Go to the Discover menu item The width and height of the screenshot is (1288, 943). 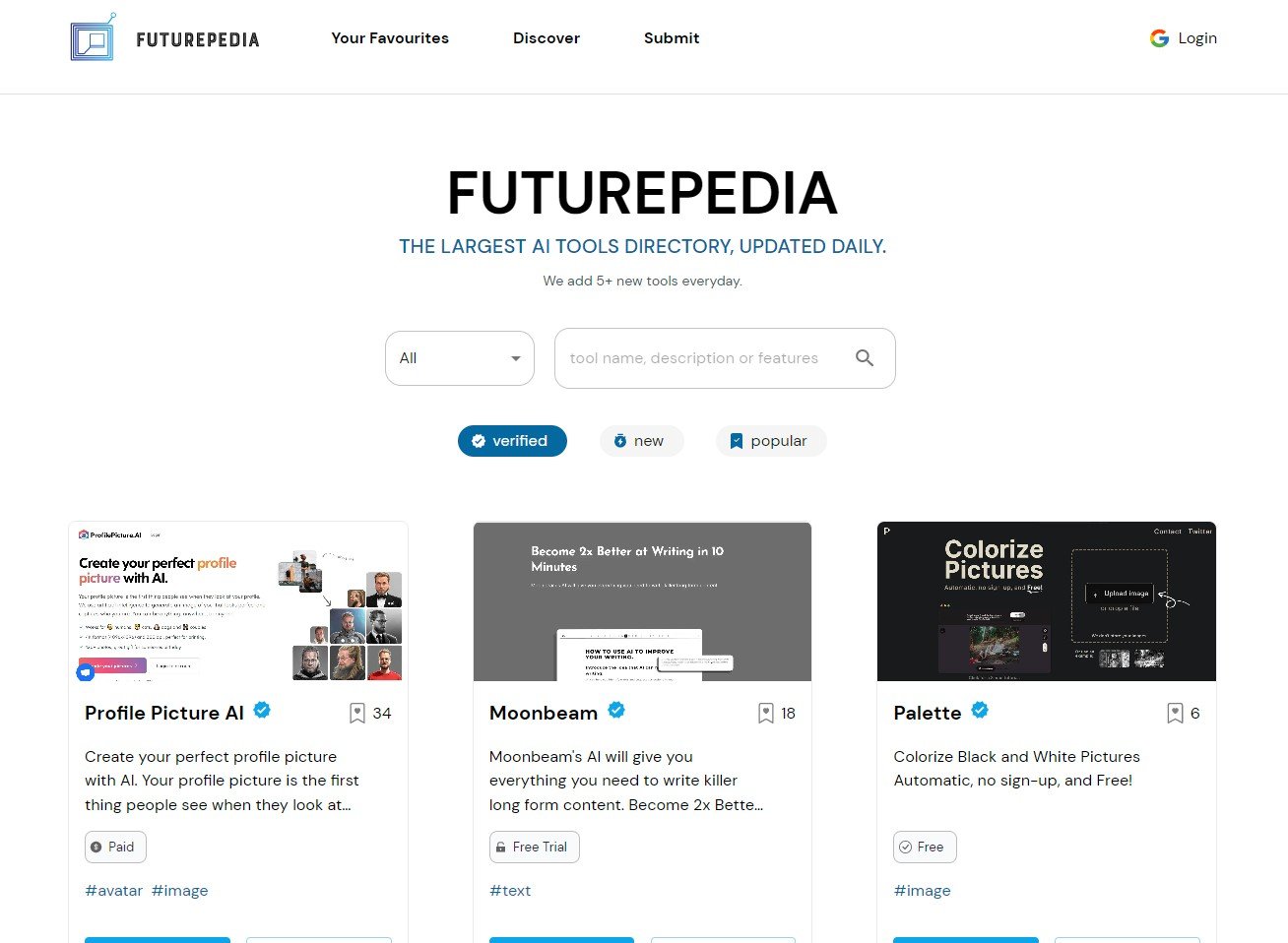[x=547, y=38]
